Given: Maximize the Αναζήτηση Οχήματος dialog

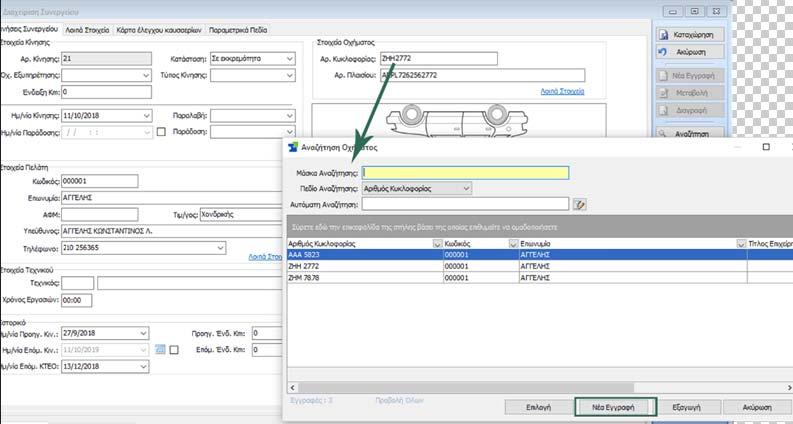Looking at the screenshot, I should click(766, 147).
